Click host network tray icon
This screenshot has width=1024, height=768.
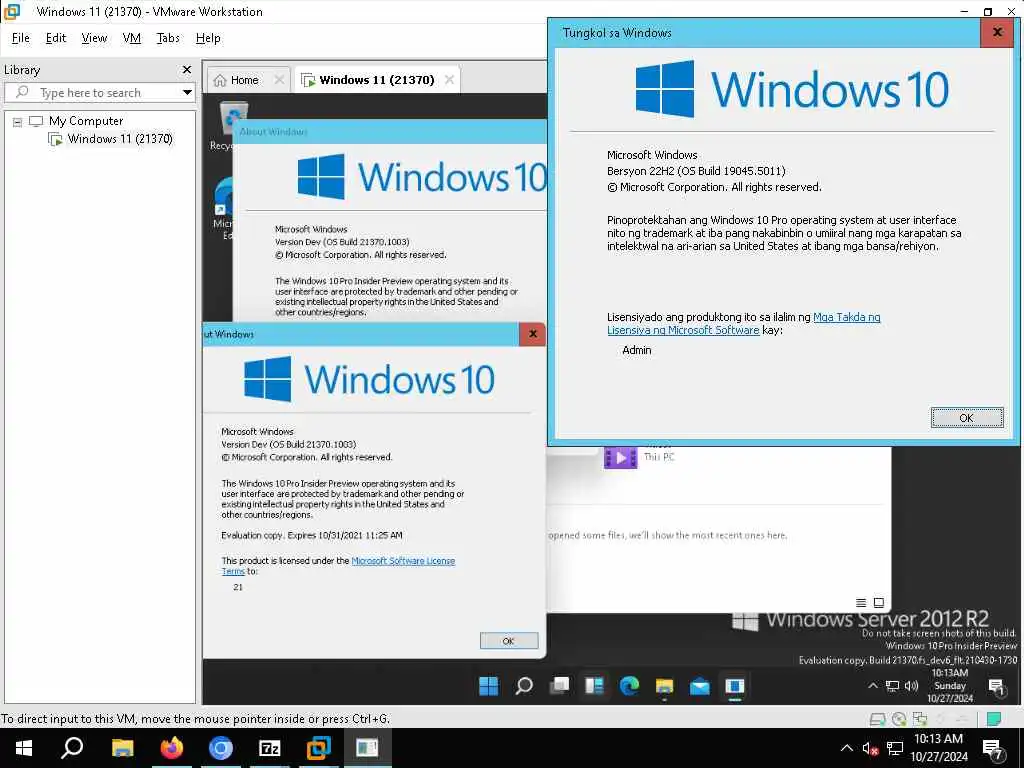(895, 748)
